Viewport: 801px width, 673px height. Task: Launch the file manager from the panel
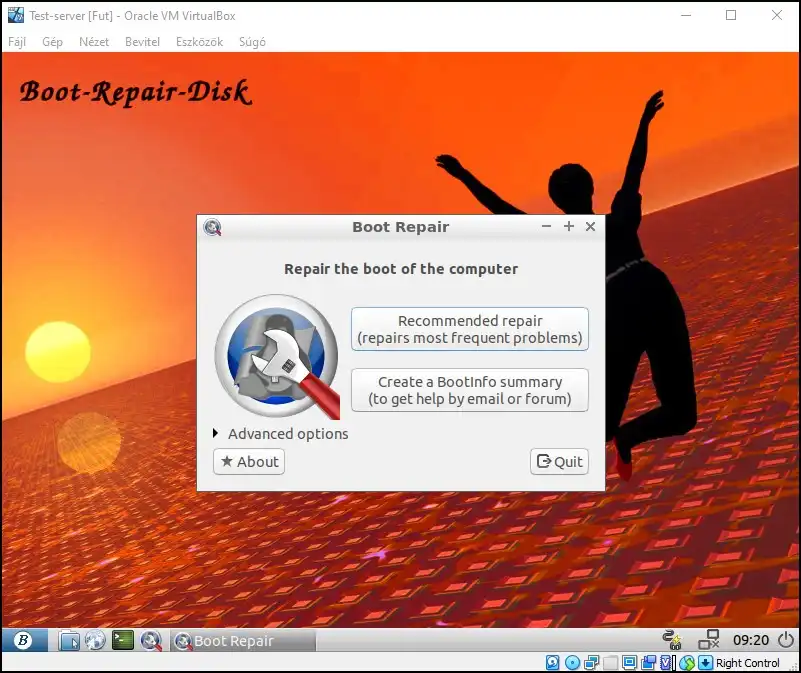pos(69,640)
